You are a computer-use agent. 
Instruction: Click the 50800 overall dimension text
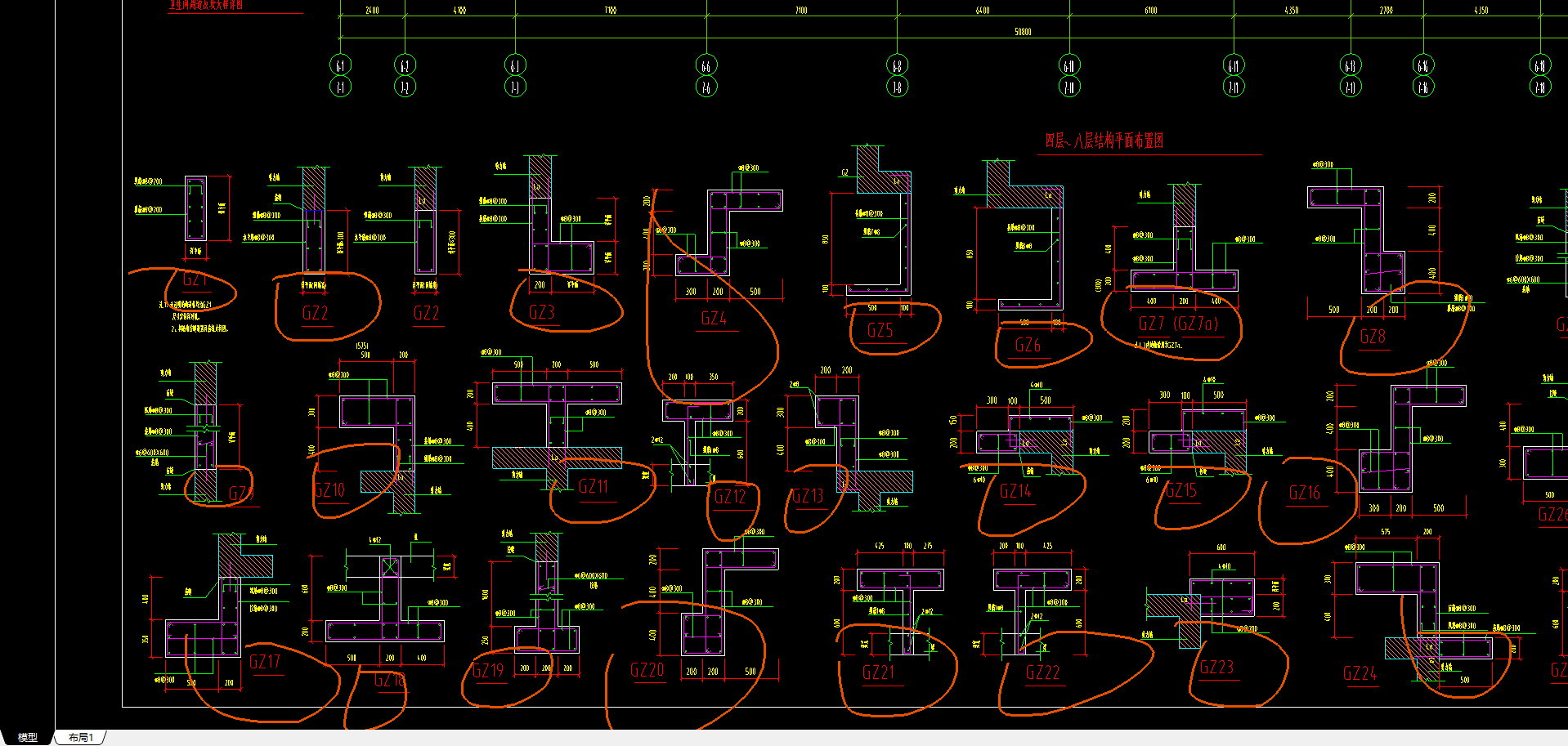click(x=1023, y=32)
